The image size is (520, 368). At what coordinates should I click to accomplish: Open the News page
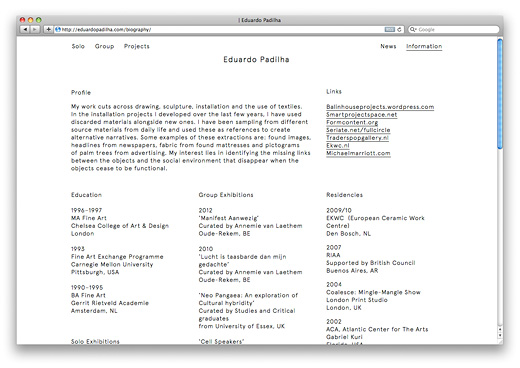[388, 46]
